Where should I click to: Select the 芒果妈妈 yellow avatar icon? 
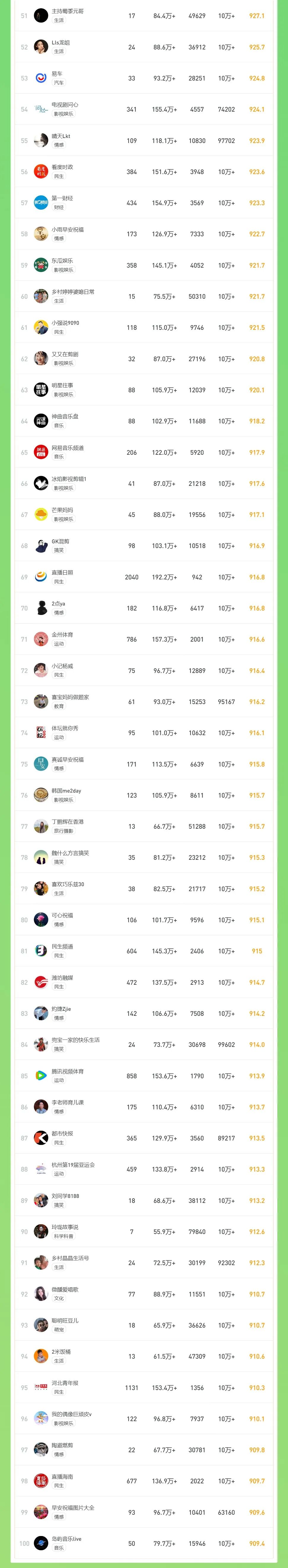pos(41,514)
